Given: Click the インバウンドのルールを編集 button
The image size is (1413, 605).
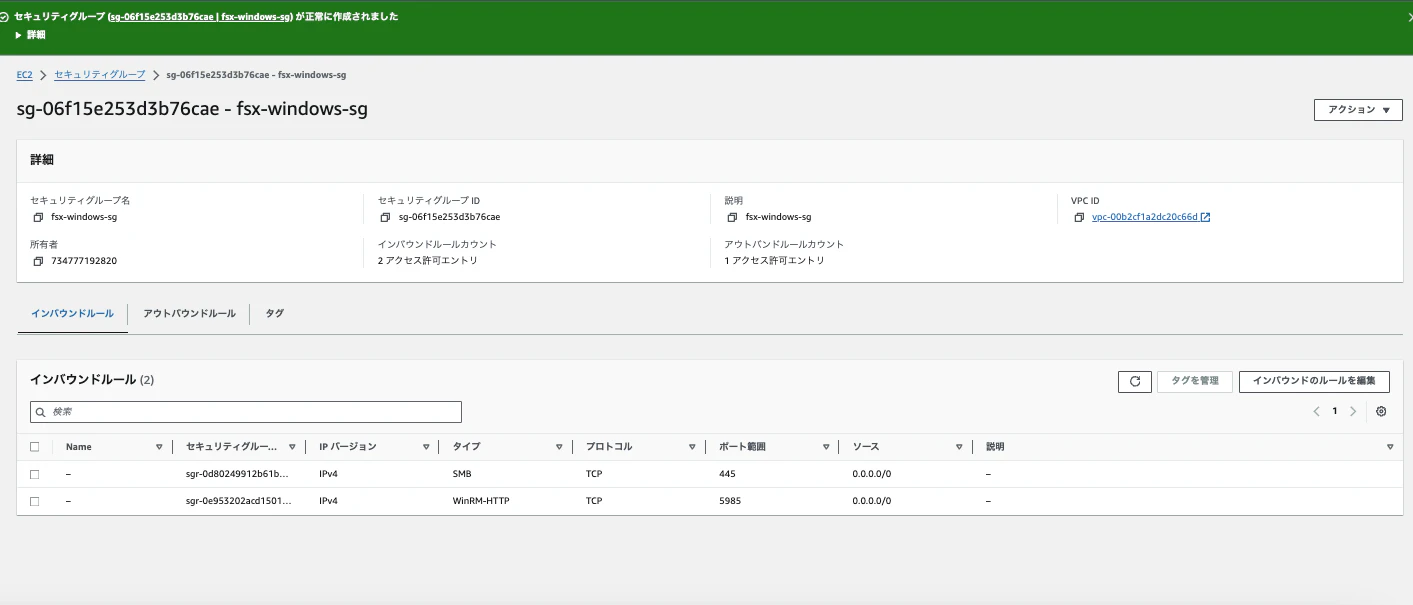Looking at the screenshot, I should point(1314,381).
